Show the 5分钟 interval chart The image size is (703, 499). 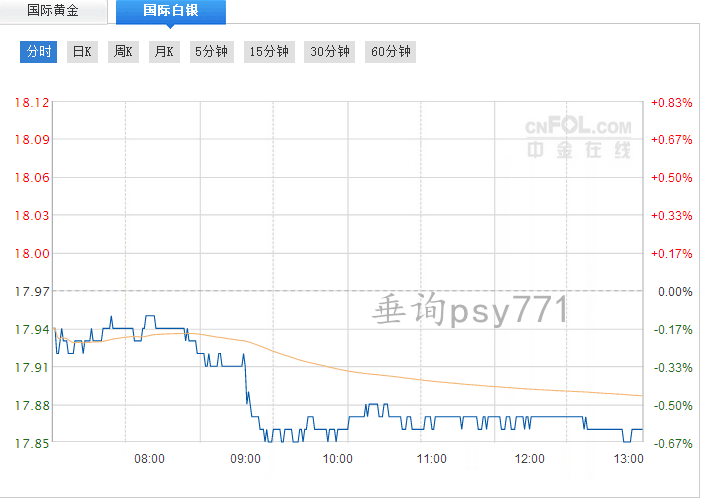(x=212, y=52)
